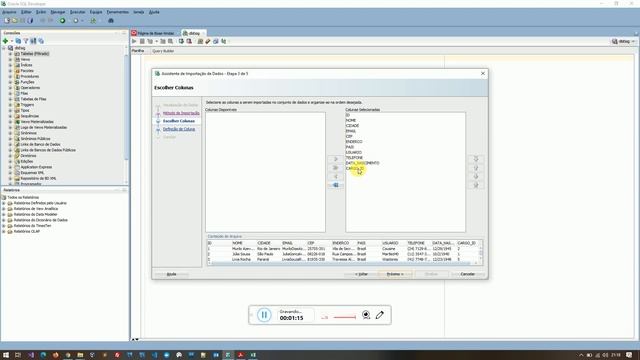Move selected column up one position
The height and width of the screenshot is (360, 640).
click(x=476, y=168)
